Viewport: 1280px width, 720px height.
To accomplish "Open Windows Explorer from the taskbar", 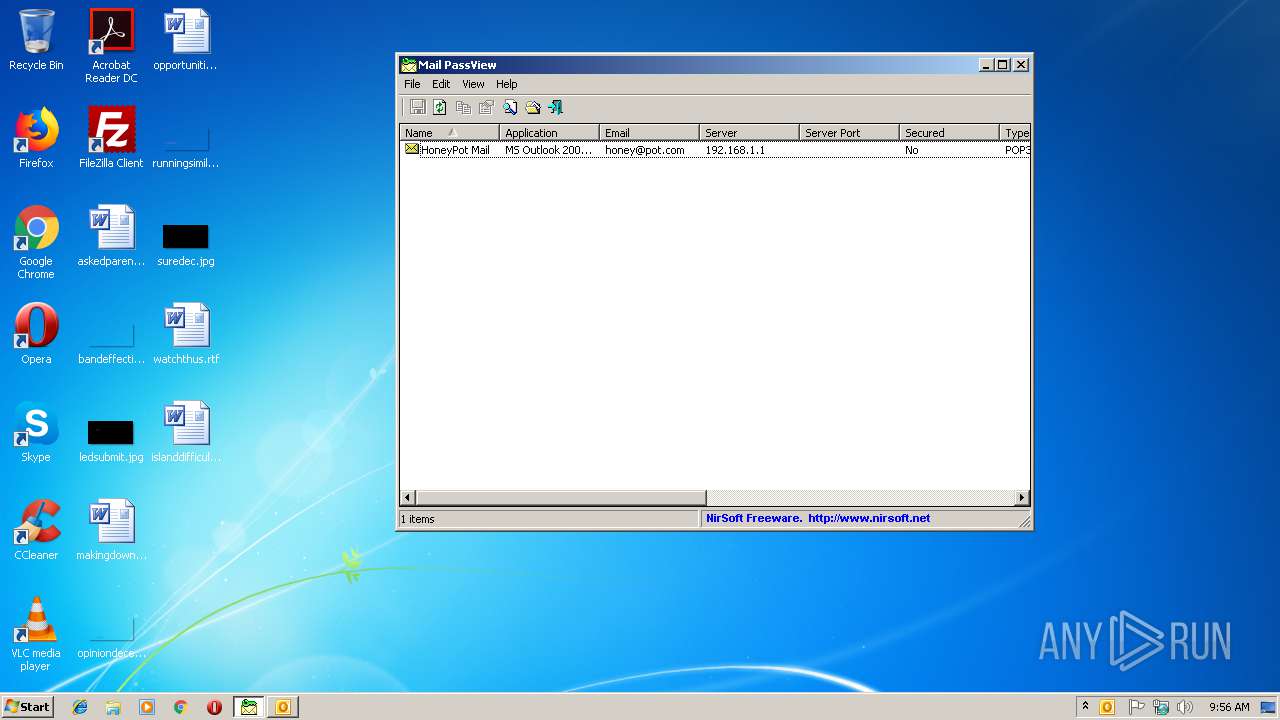I will 113,707.
